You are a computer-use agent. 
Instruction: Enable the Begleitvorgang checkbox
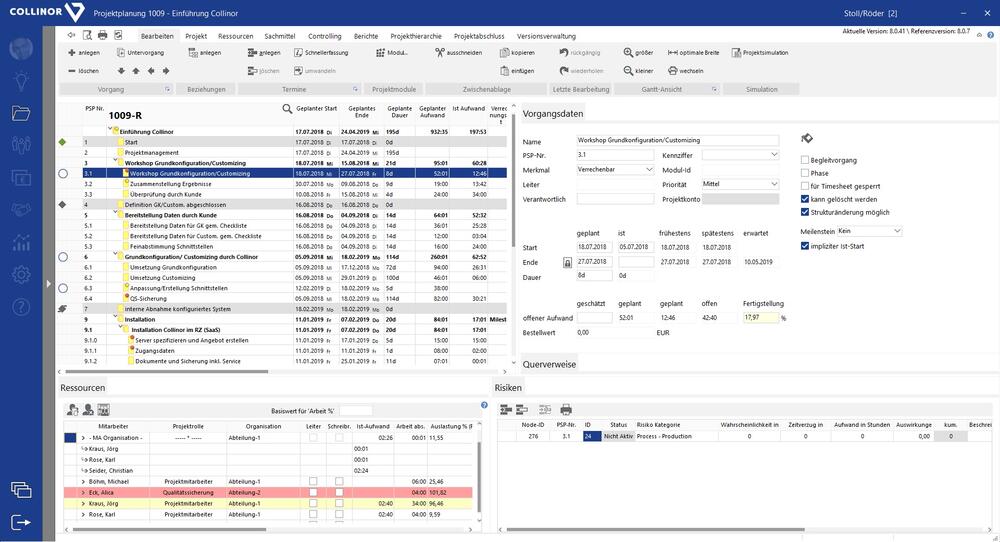805,160
